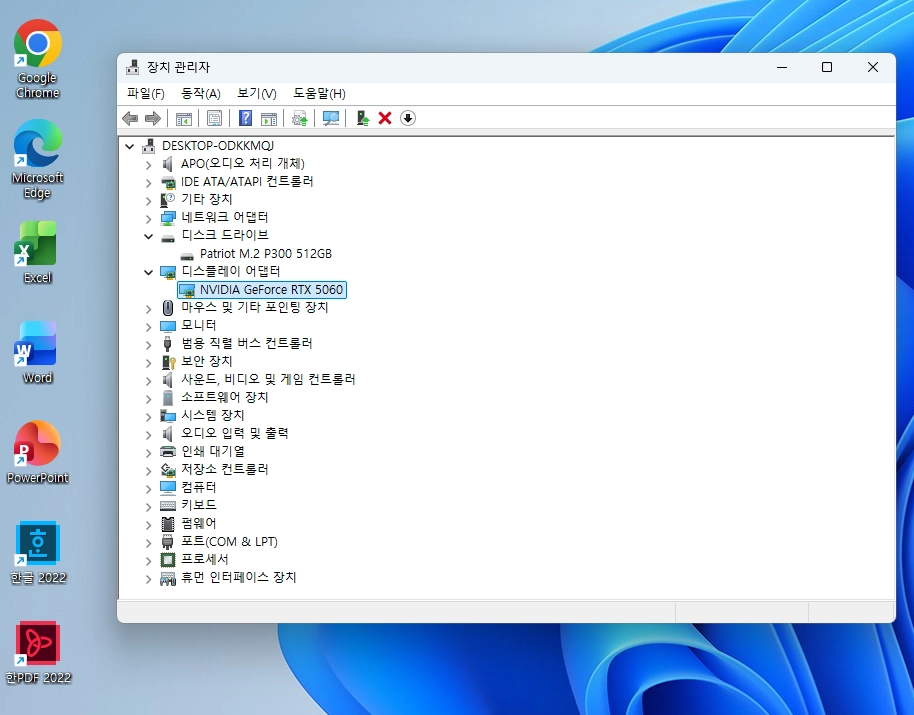Select 마우스 및 기타 포인팅 장치 label
This screenshot has height=715, width=914.
255,307
